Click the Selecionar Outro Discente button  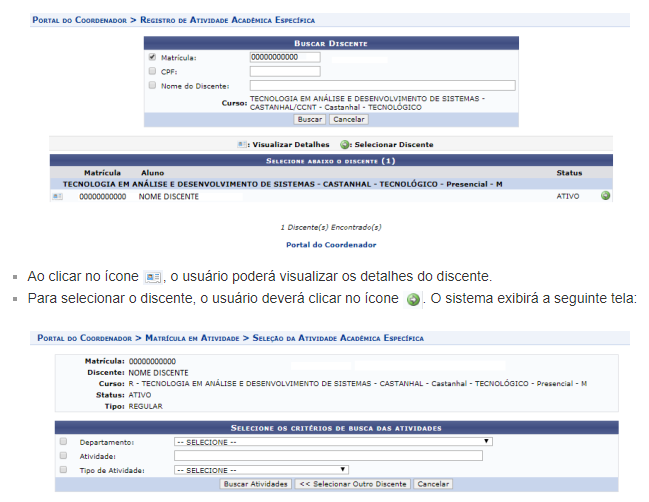[352, 484]
